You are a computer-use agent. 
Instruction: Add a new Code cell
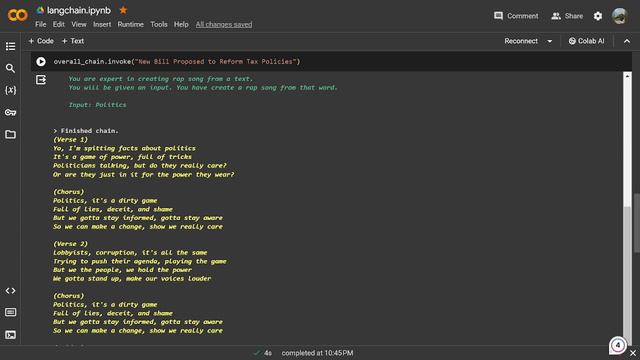coord(41,41)
